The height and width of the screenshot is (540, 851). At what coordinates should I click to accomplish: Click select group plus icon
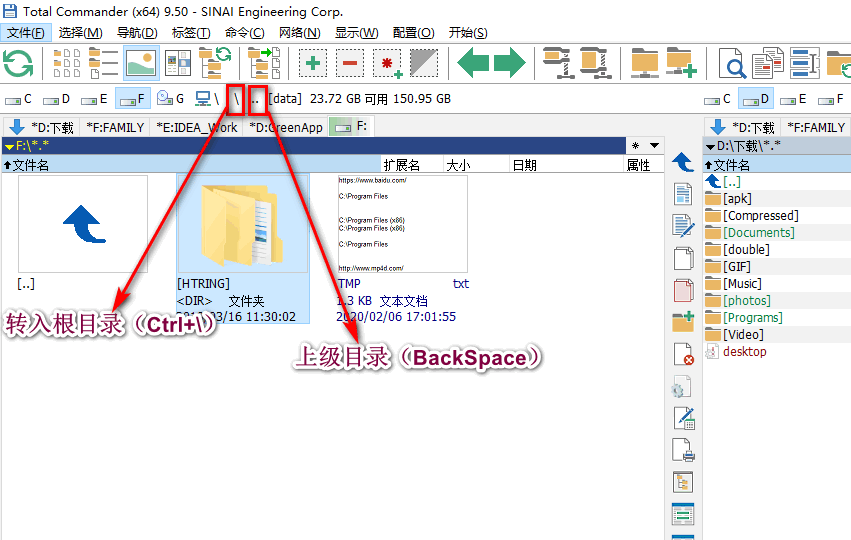313,63
